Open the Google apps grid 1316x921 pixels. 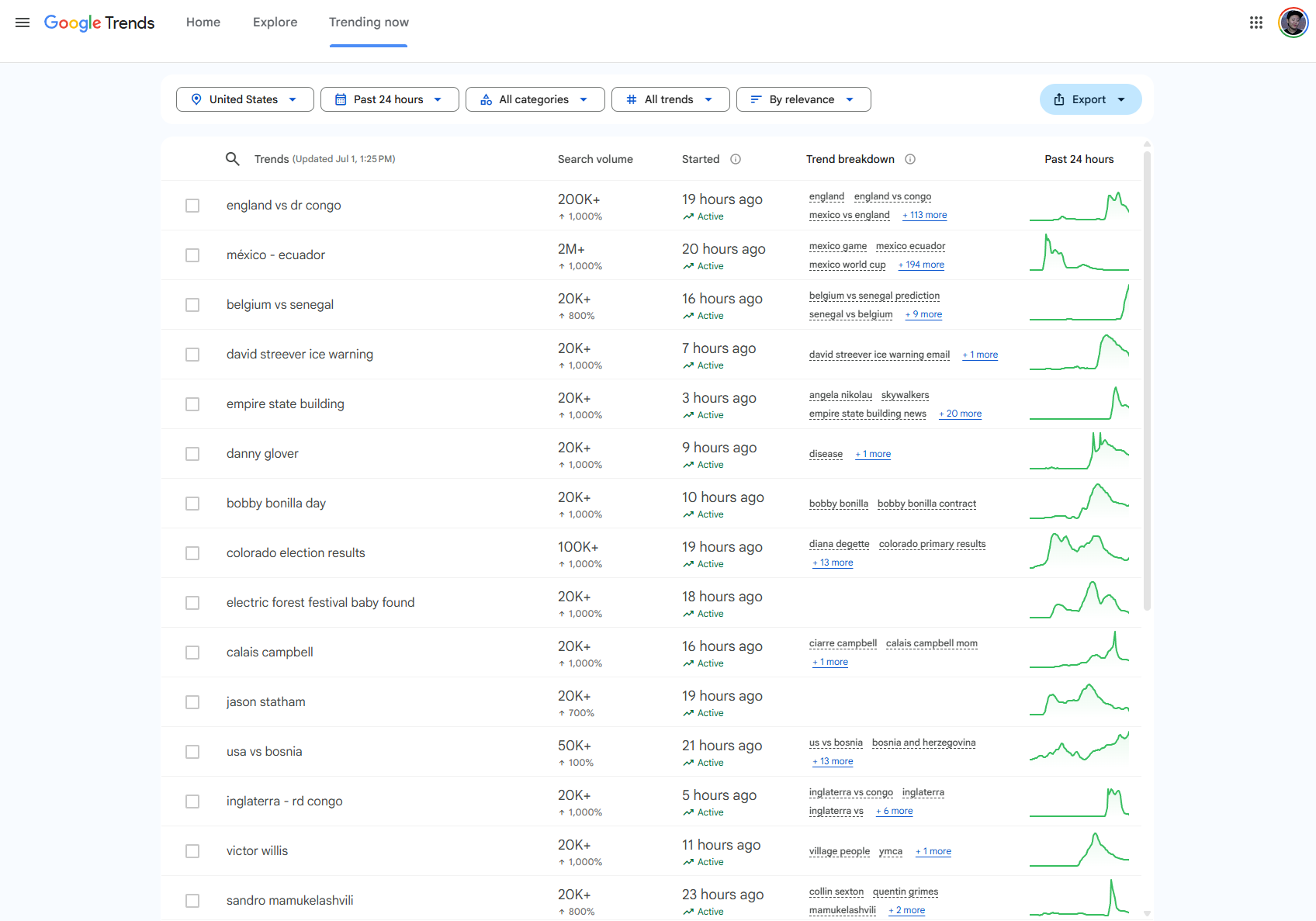coord(1256,23)
